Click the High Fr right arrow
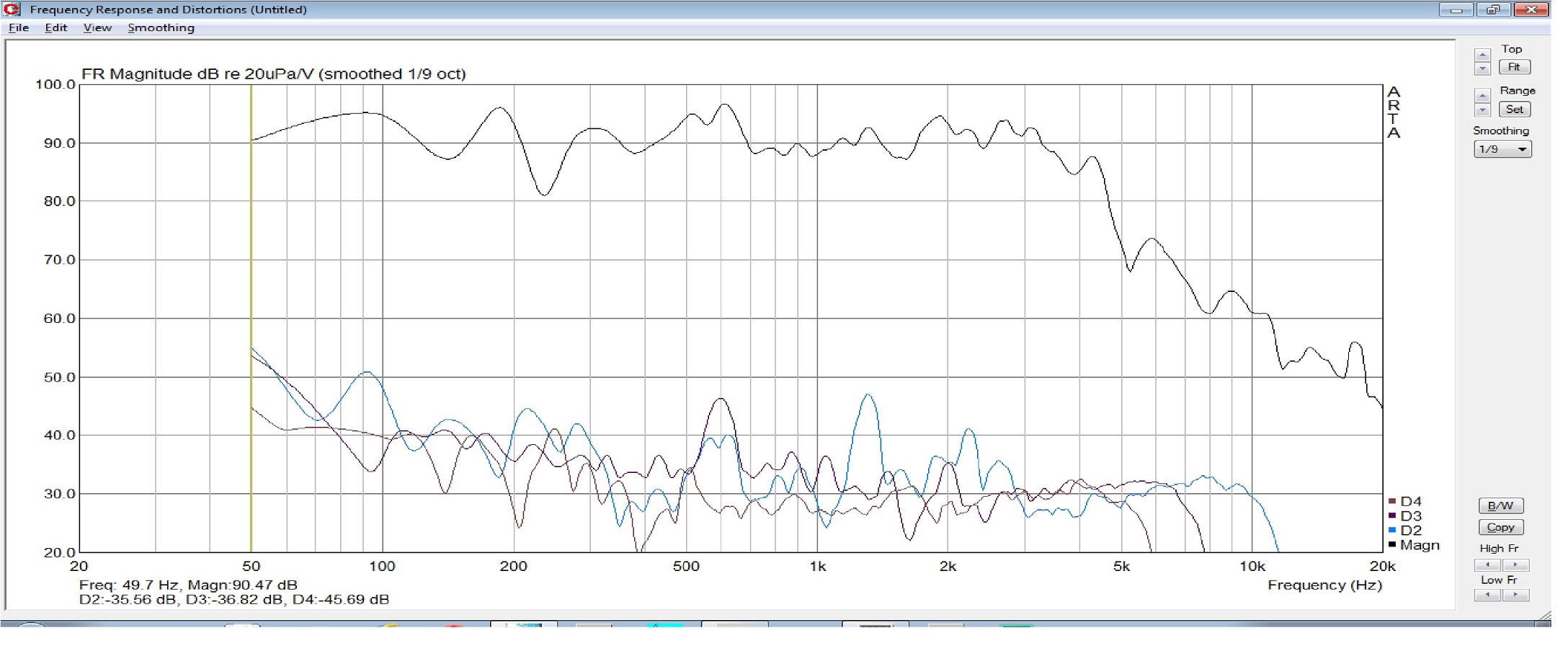 1515,565
